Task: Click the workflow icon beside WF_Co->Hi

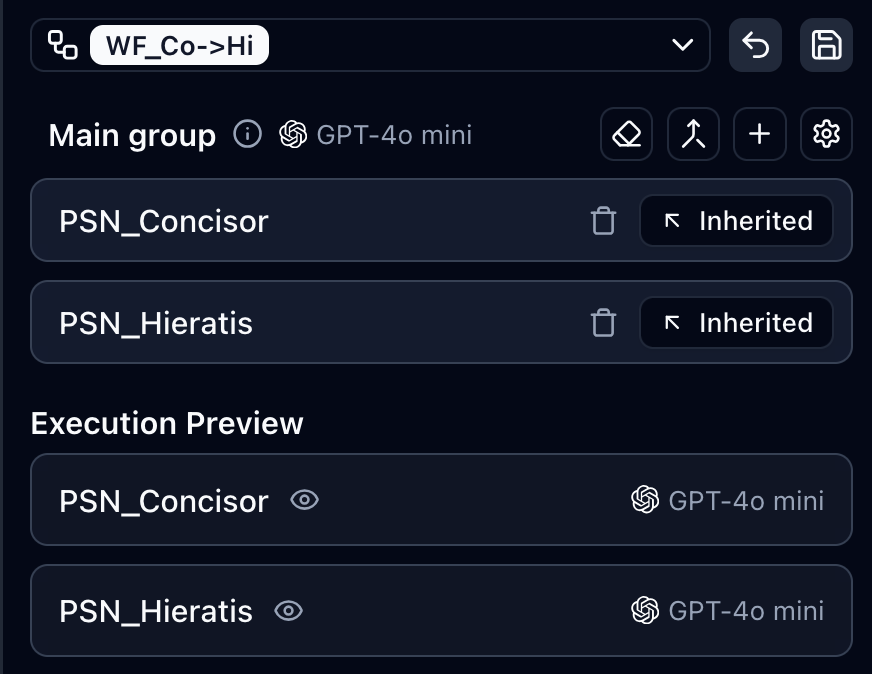Action: coord(63,46)
